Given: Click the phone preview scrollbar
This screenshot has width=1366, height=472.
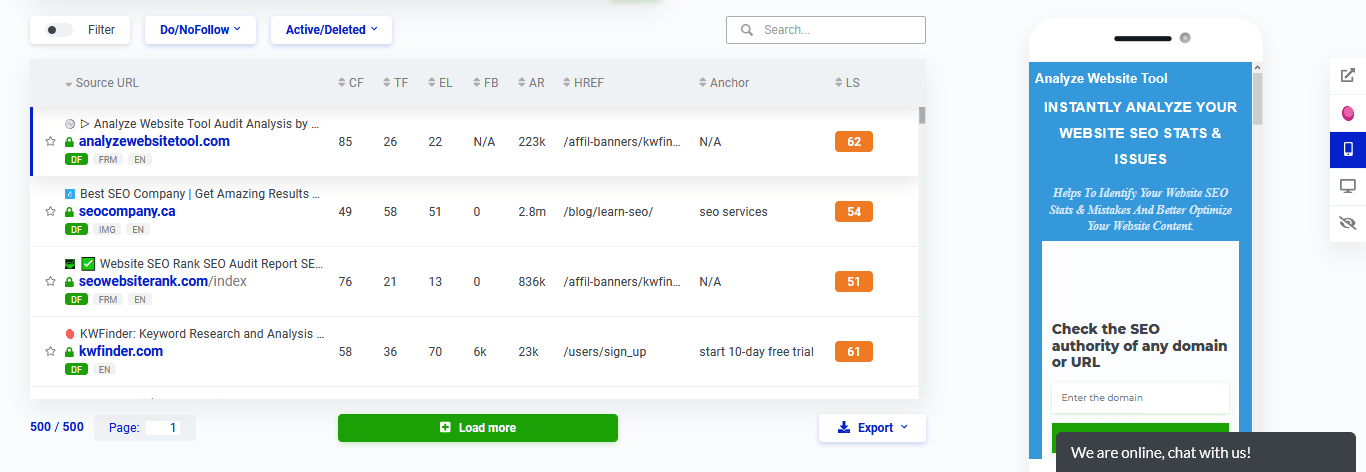Looking at the screenshot, I should click(1257, 99).
